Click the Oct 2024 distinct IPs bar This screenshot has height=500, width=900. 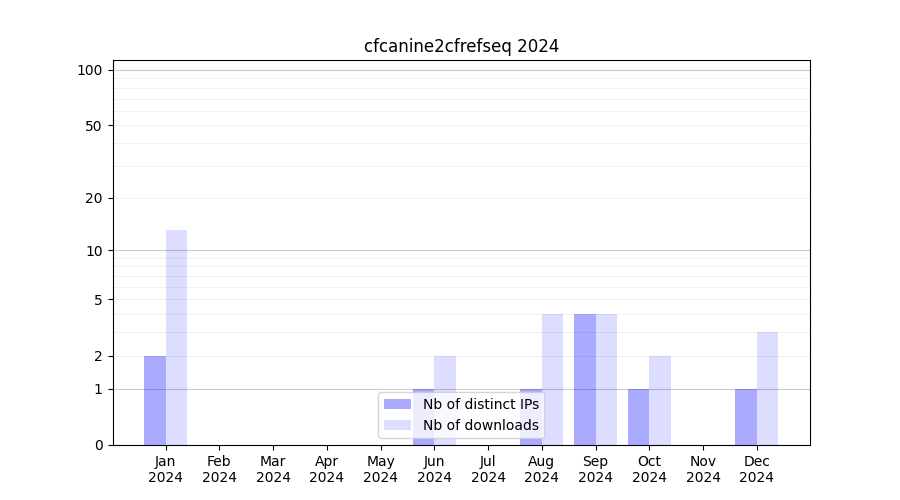point(638,416)
